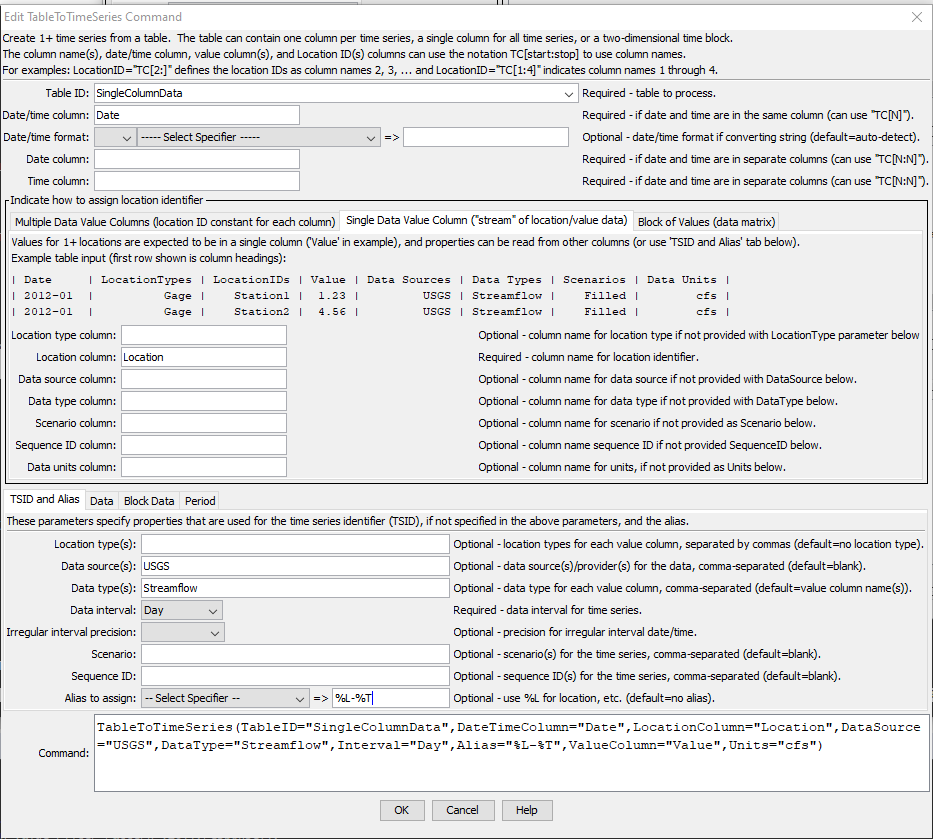Click the Location type(s) input field
Viewport: 933px width, 839px height.
[x=295, y=544]
